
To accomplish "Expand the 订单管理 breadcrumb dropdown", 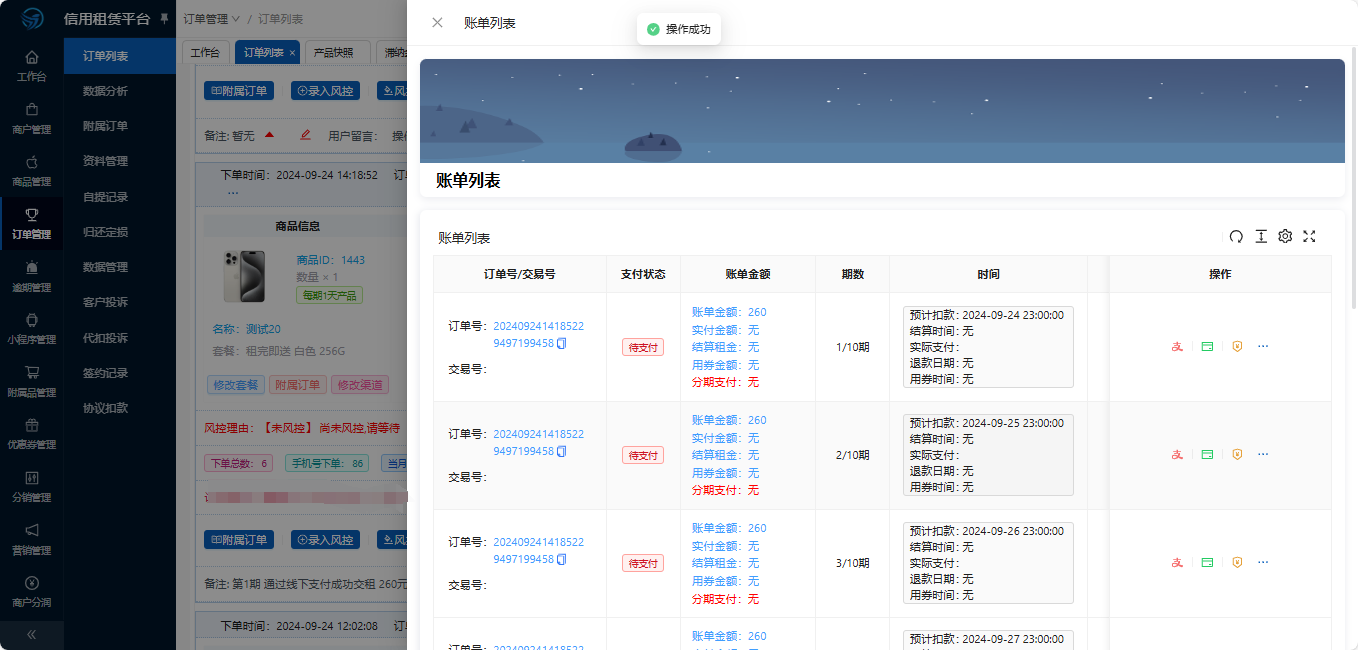I will 212,19.
